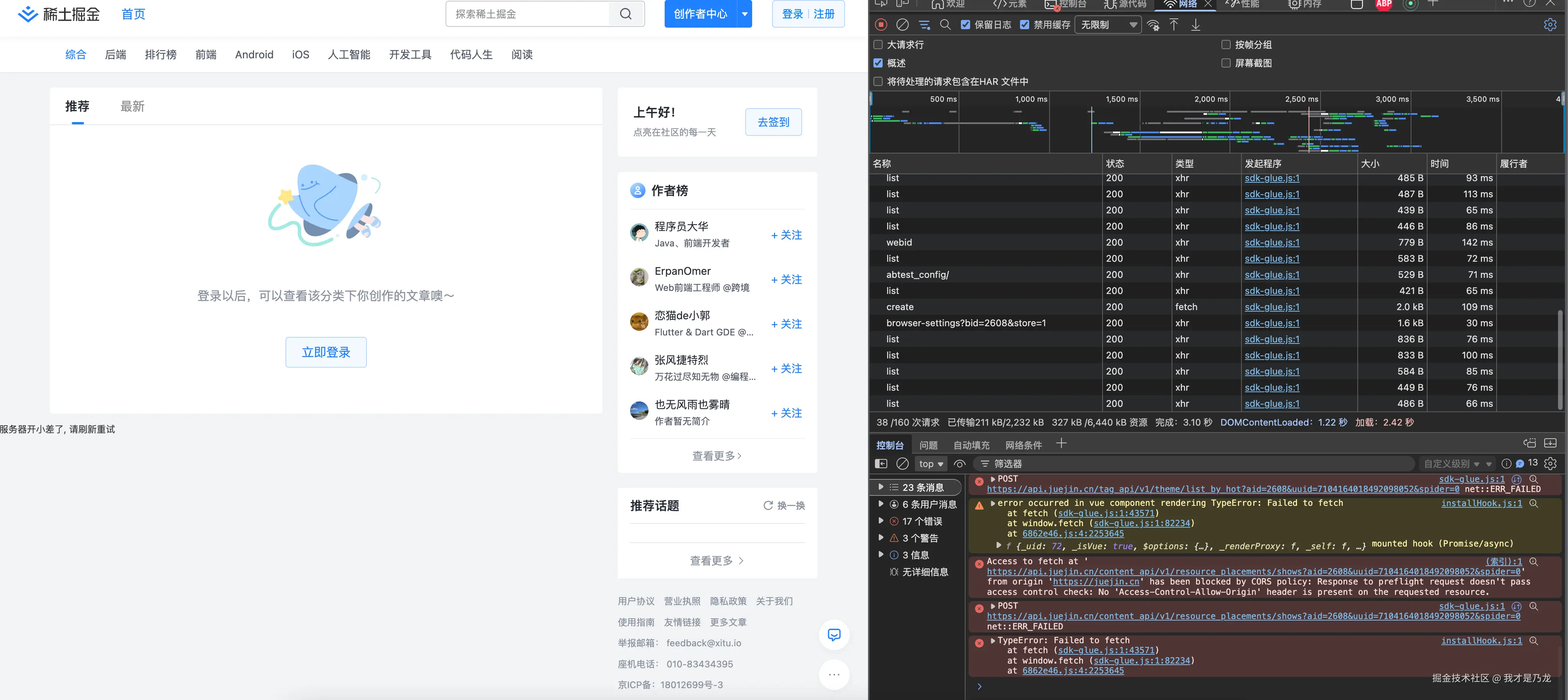The height and width of the screenshot is (700, 1568).
Task: Select the inspect element cursor tool
Action: (881, 4)
